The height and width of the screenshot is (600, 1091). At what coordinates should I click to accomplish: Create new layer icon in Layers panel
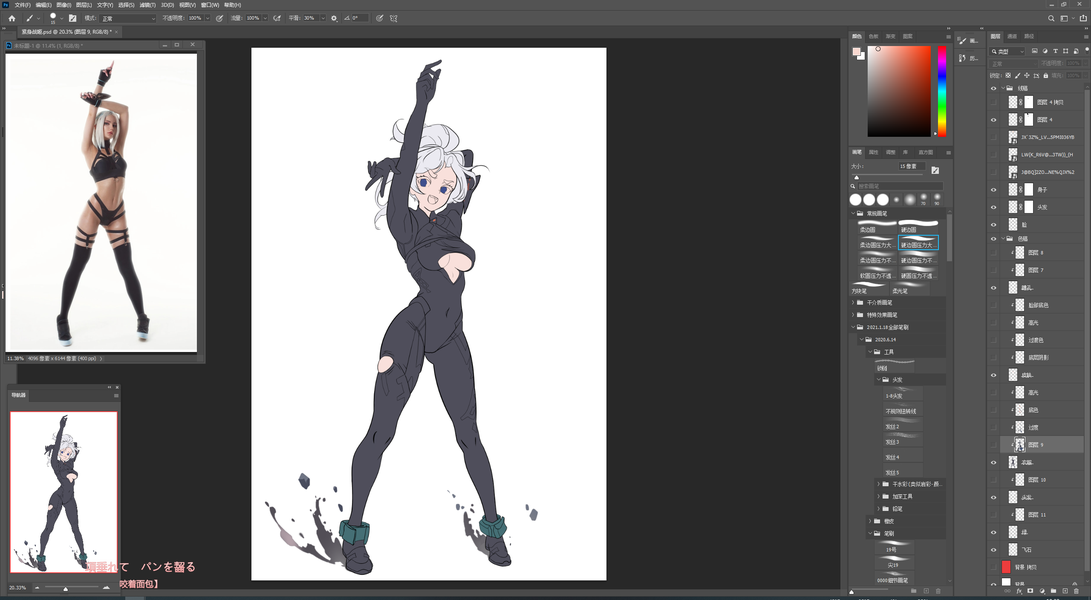click(1064, 591)
